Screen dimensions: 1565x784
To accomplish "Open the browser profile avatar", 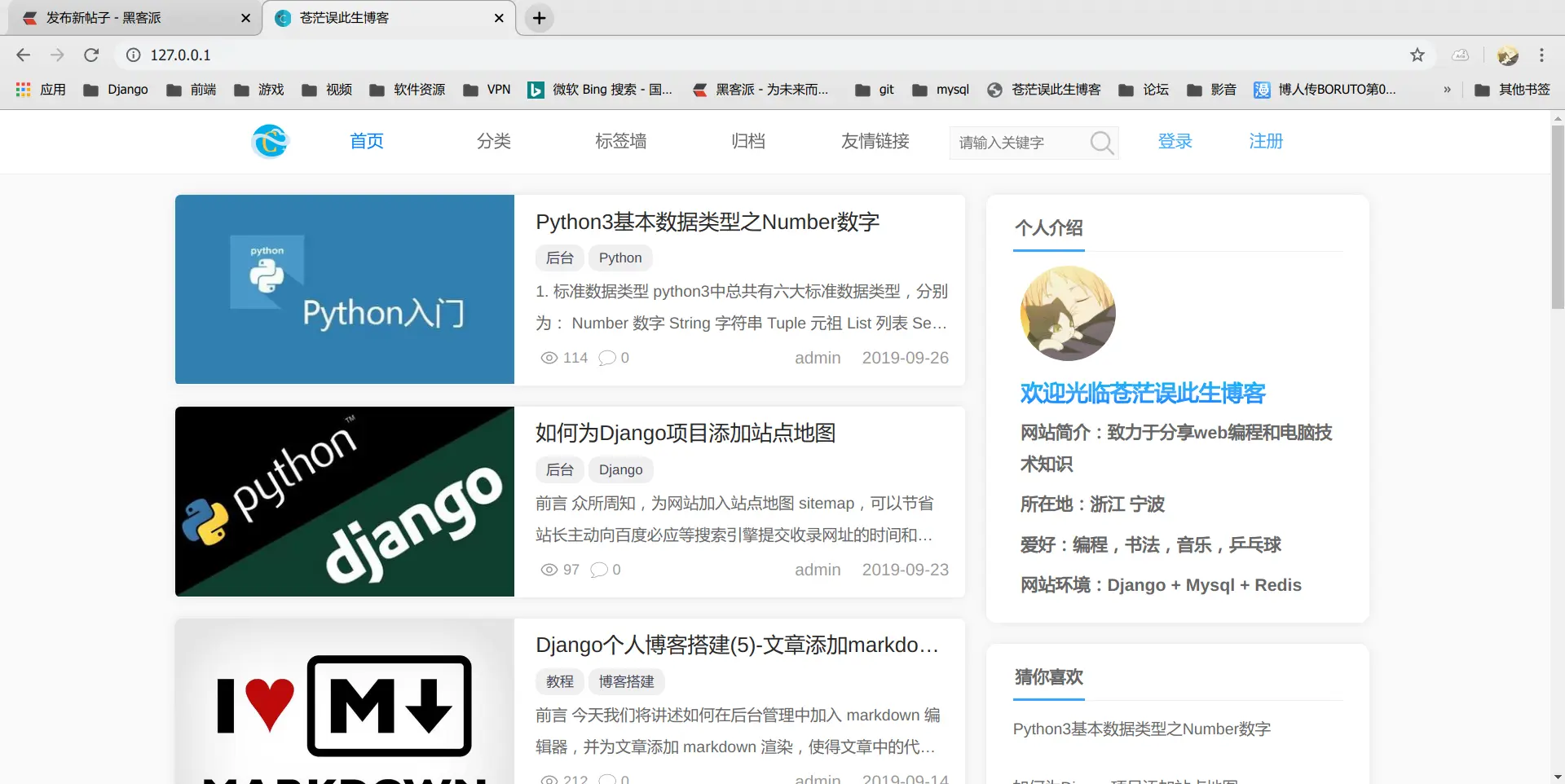I will (x=1507, y=55).
